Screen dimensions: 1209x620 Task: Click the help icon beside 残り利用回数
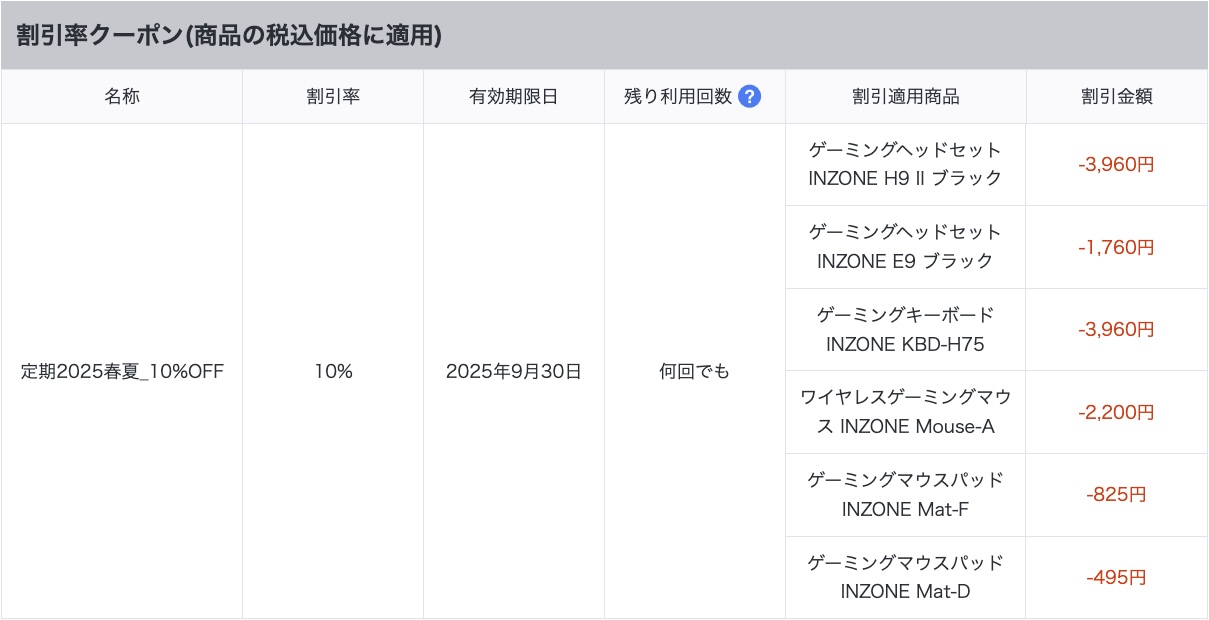(750, 97)
